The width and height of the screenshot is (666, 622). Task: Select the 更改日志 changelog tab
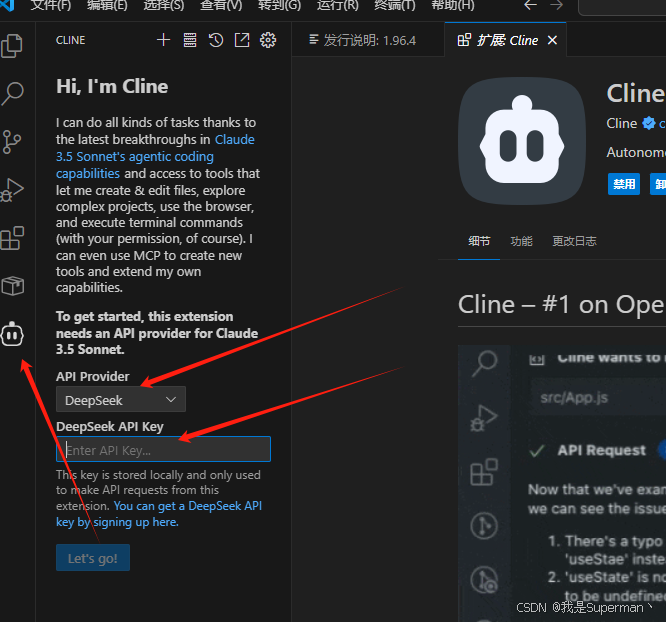pyautogui.click(x=574, y=241)
